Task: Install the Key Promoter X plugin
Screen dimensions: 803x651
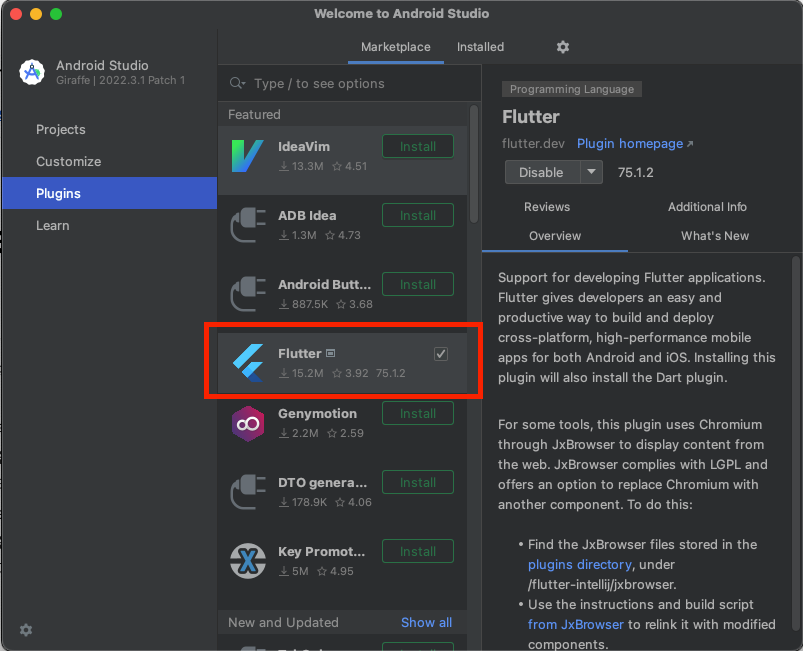Action: click(x=418, y=551)
